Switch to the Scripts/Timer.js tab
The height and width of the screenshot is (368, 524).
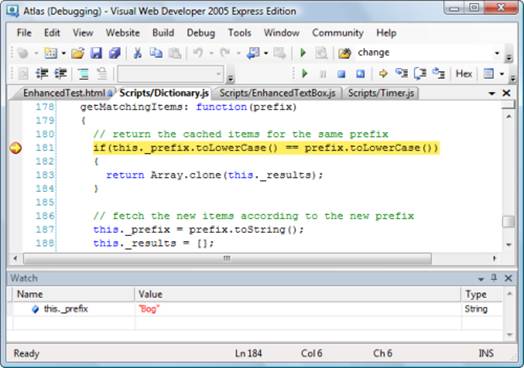click(x=381, y=93)
